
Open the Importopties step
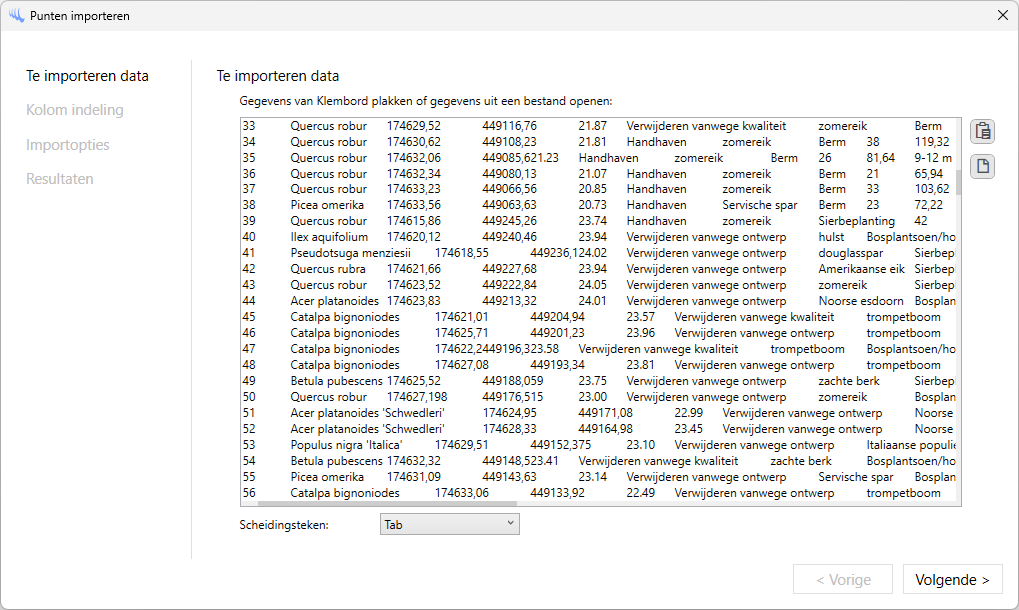tap(68, 145)
